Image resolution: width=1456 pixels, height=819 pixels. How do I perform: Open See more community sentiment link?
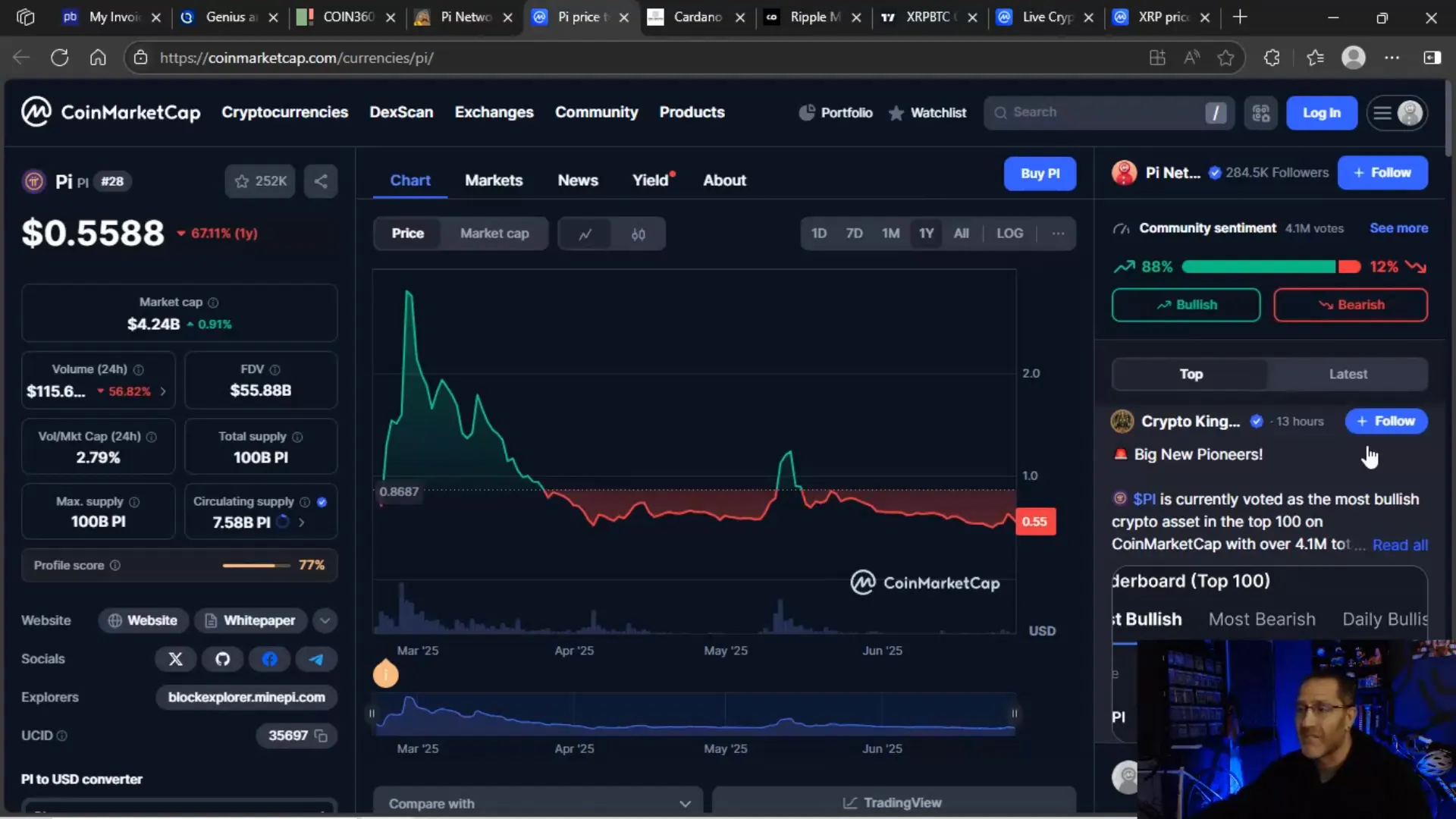1398,228
